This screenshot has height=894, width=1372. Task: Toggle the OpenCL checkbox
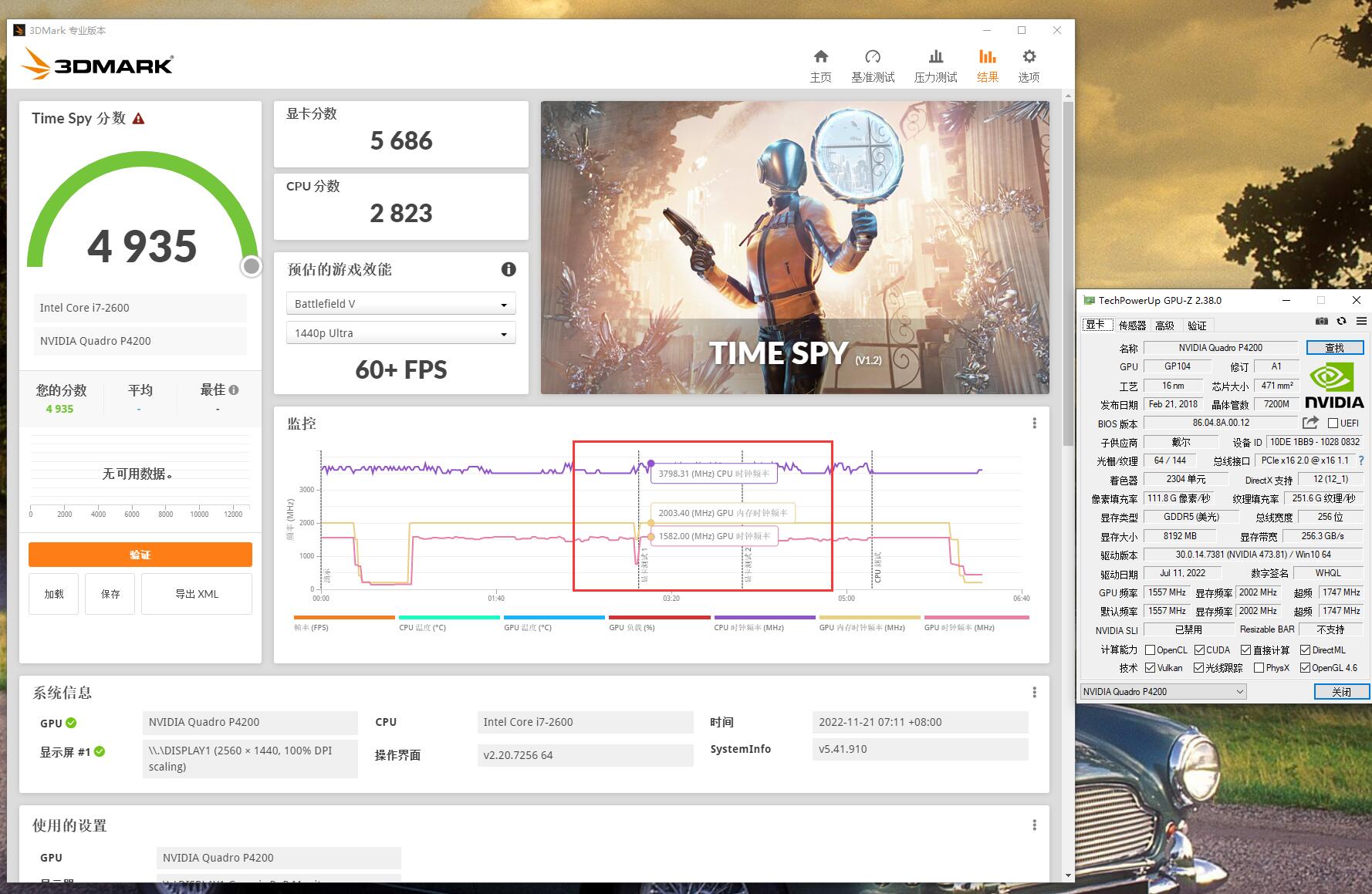[x=1150, y=649]
